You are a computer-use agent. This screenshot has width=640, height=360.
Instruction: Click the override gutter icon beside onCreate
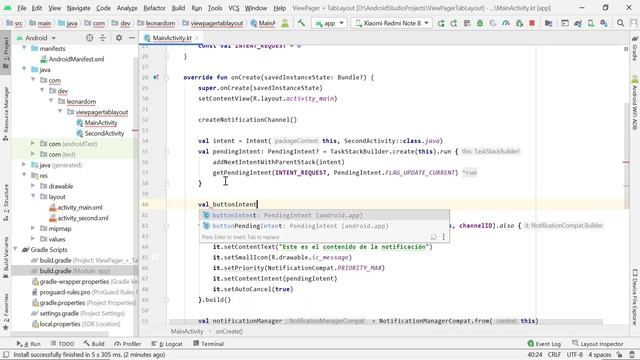156,77
